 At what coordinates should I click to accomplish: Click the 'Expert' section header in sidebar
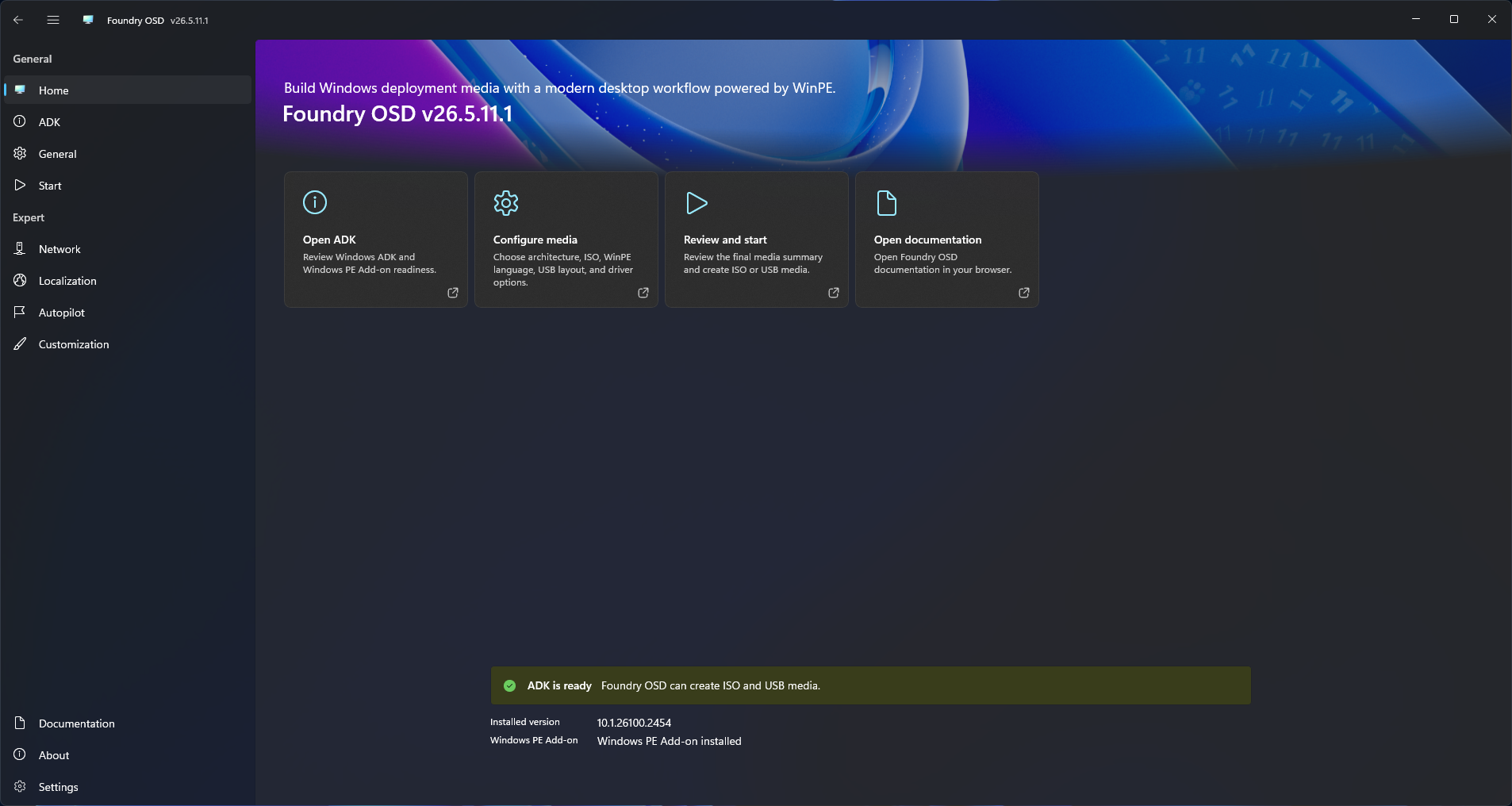29,217
